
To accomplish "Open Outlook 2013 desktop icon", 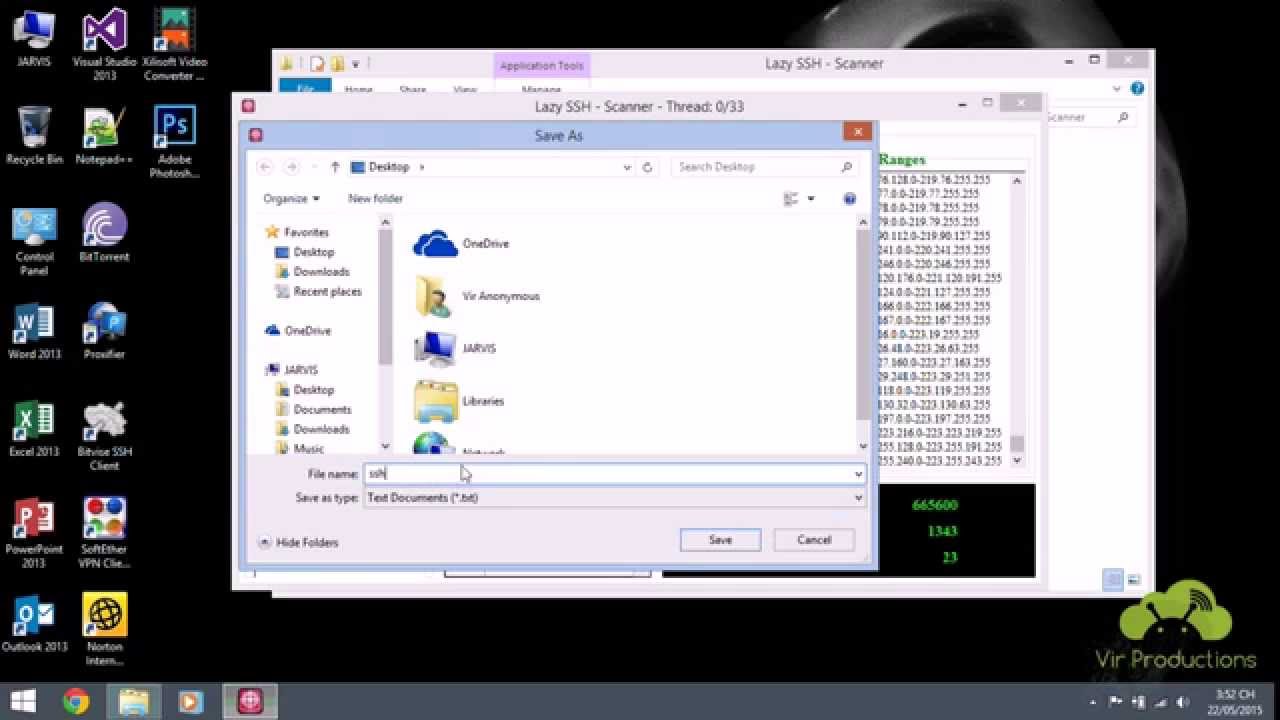I will [x=34, y=623].
